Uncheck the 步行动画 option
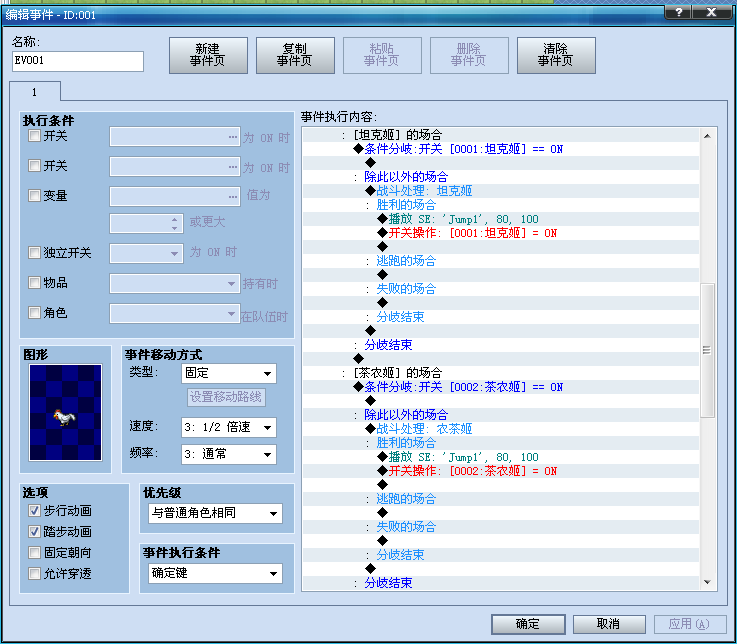 34,510
